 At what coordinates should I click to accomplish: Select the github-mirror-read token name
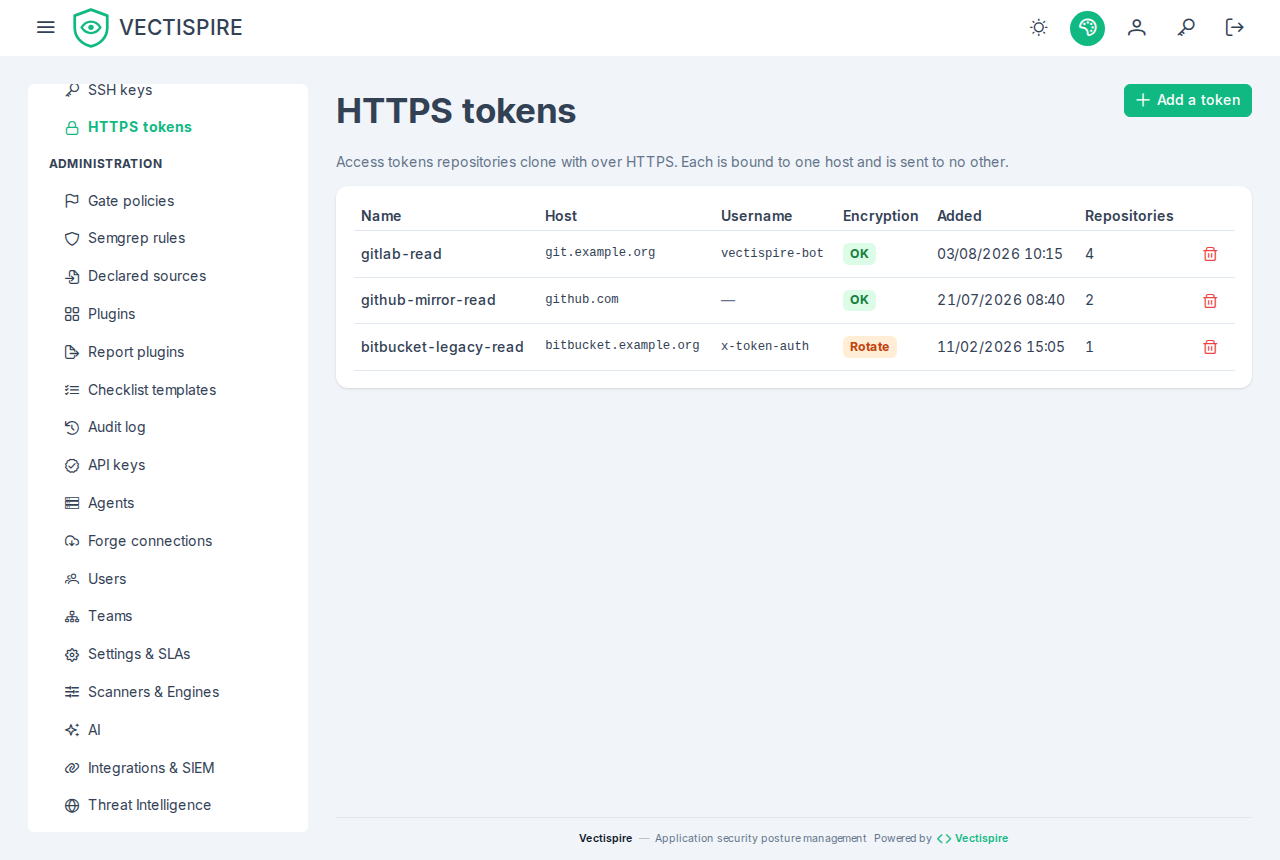[428, 300]
